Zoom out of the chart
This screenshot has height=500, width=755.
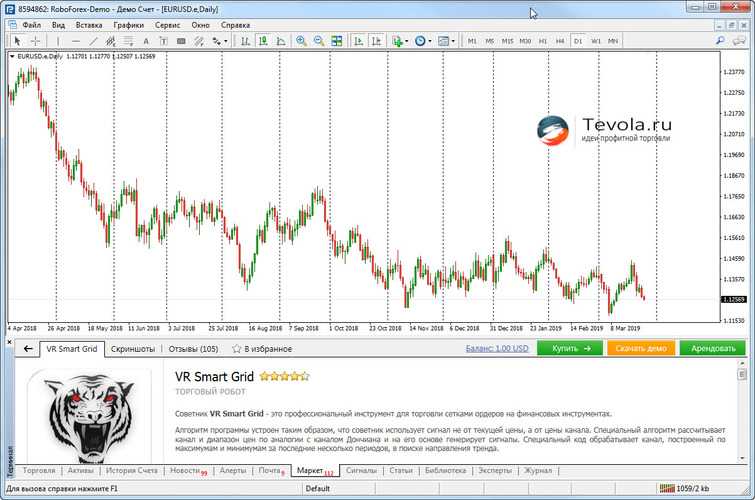click(319, 41)
